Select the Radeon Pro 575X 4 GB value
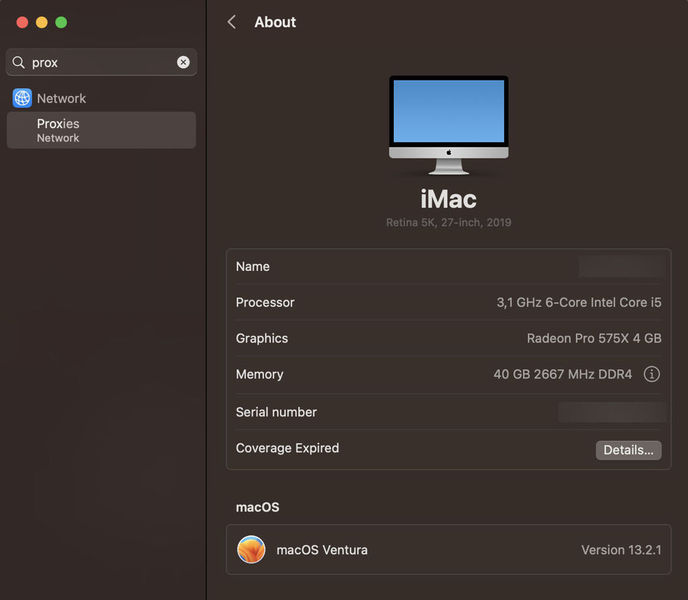Image resolution: width=688 pixels, height=600 pixels. [x=594, y=338]
